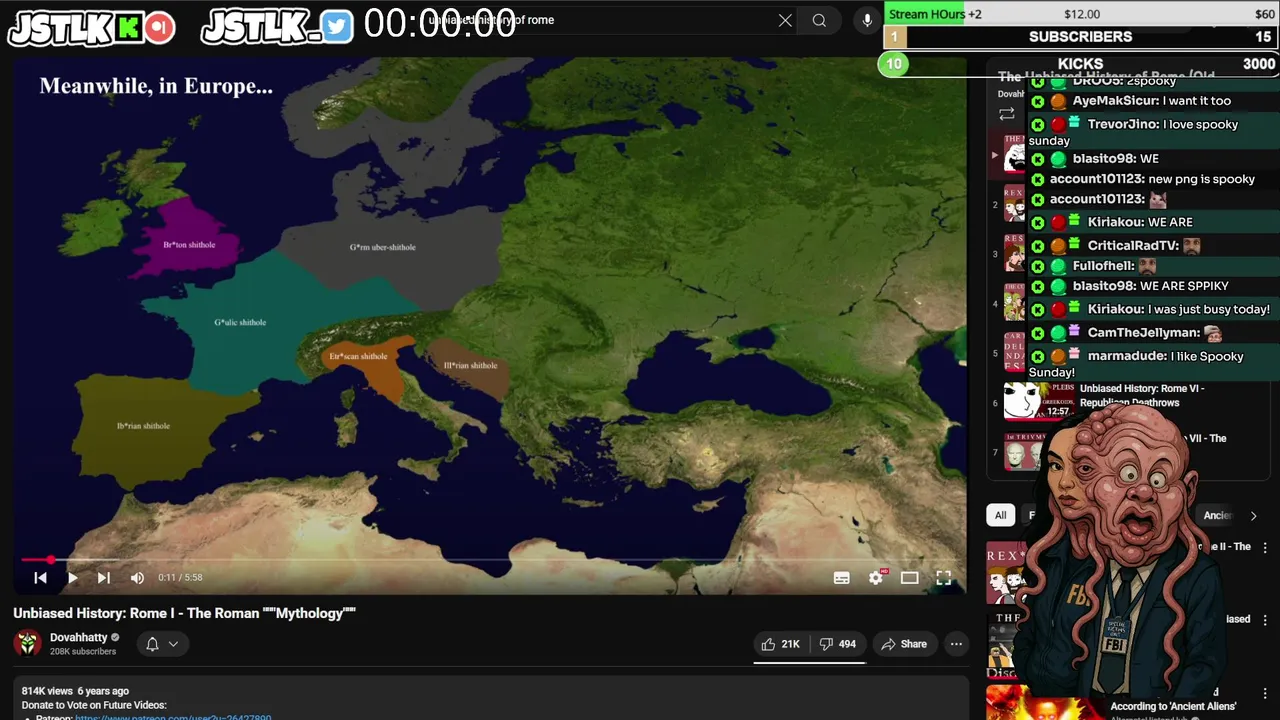Skip to next video
The width and height of the screenshot is (1280, 720).
click(104, 578)
